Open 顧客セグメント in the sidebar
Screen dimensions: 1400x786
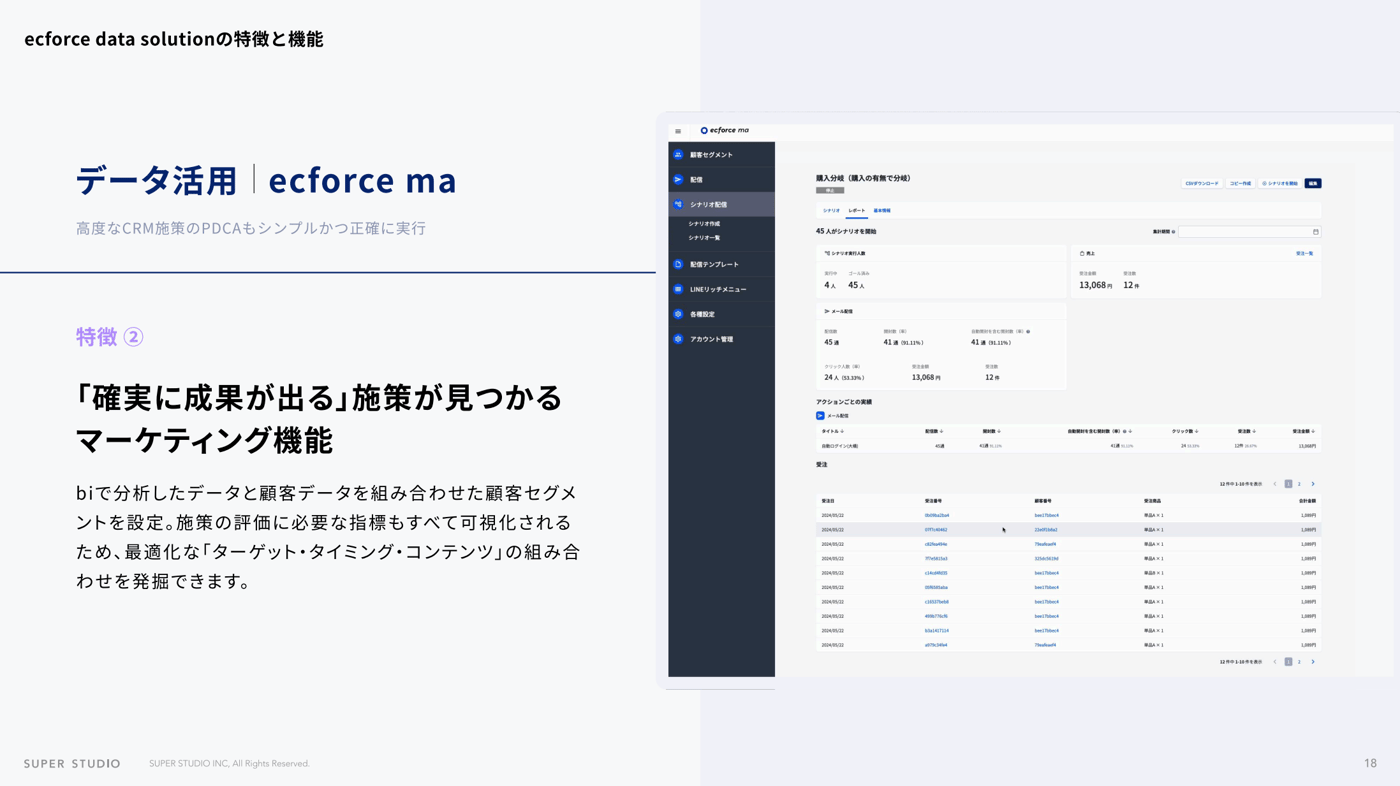coord(721,155)
